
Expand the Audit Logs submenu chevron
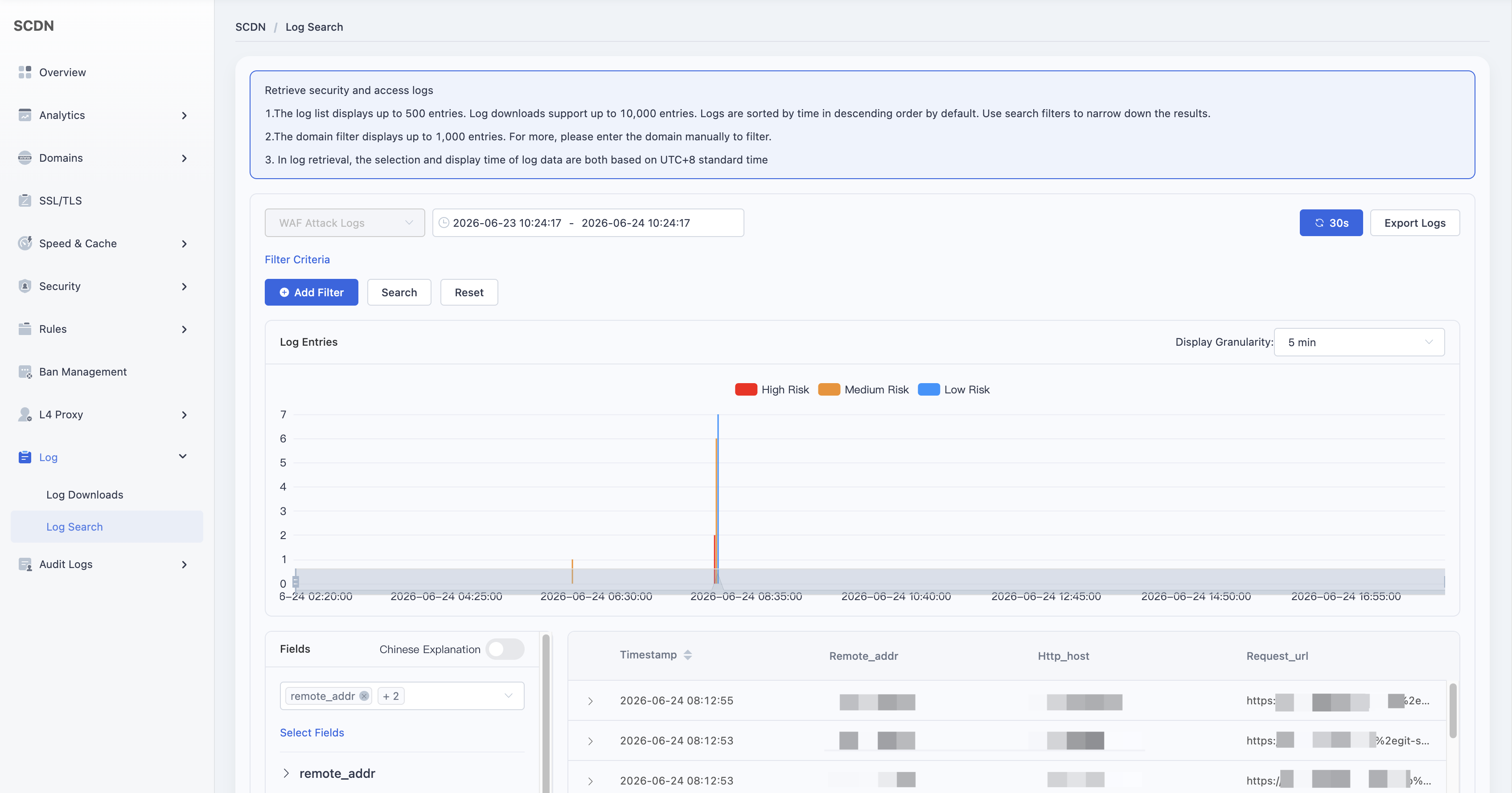184,565
